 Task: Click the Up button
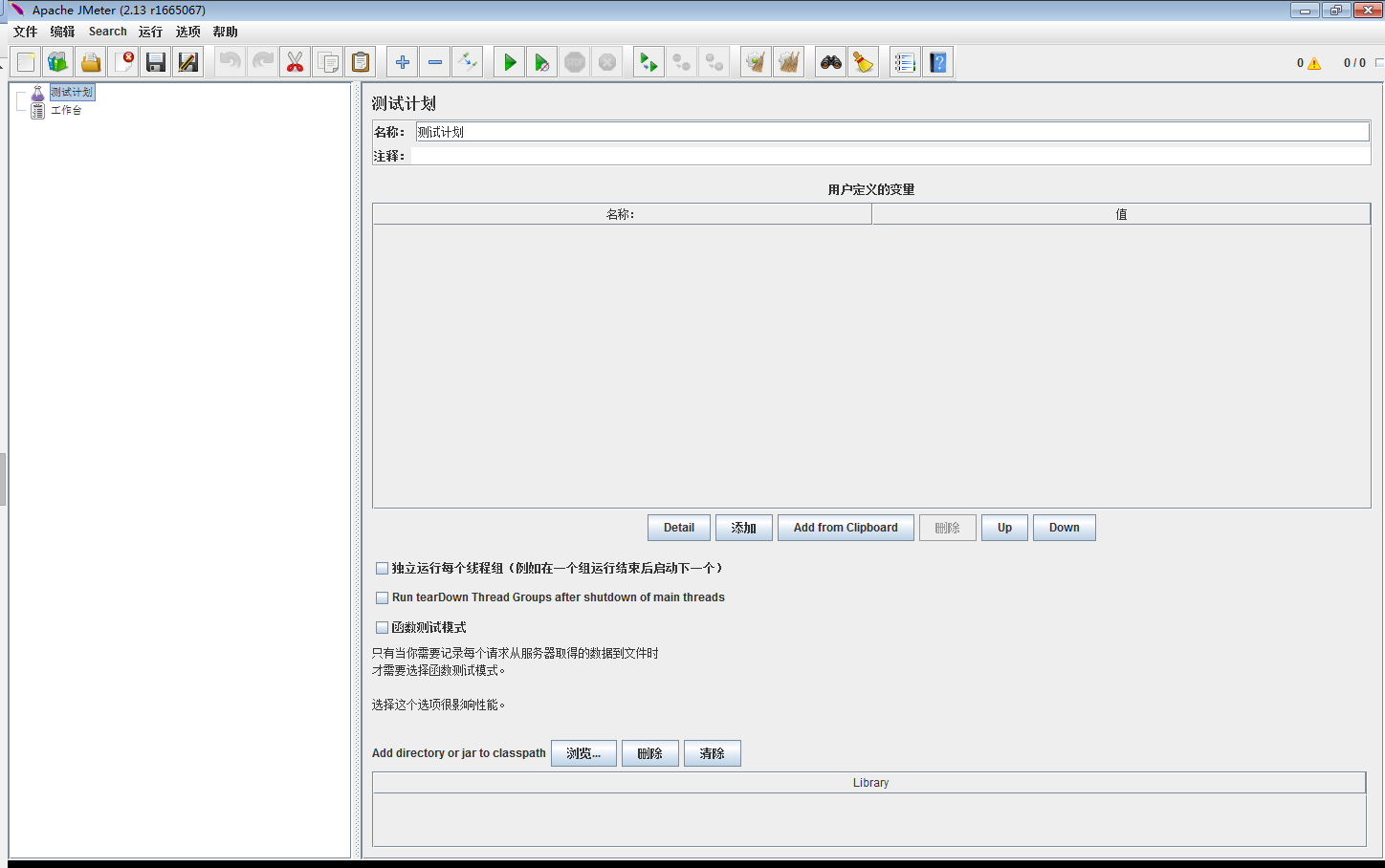1004,528
